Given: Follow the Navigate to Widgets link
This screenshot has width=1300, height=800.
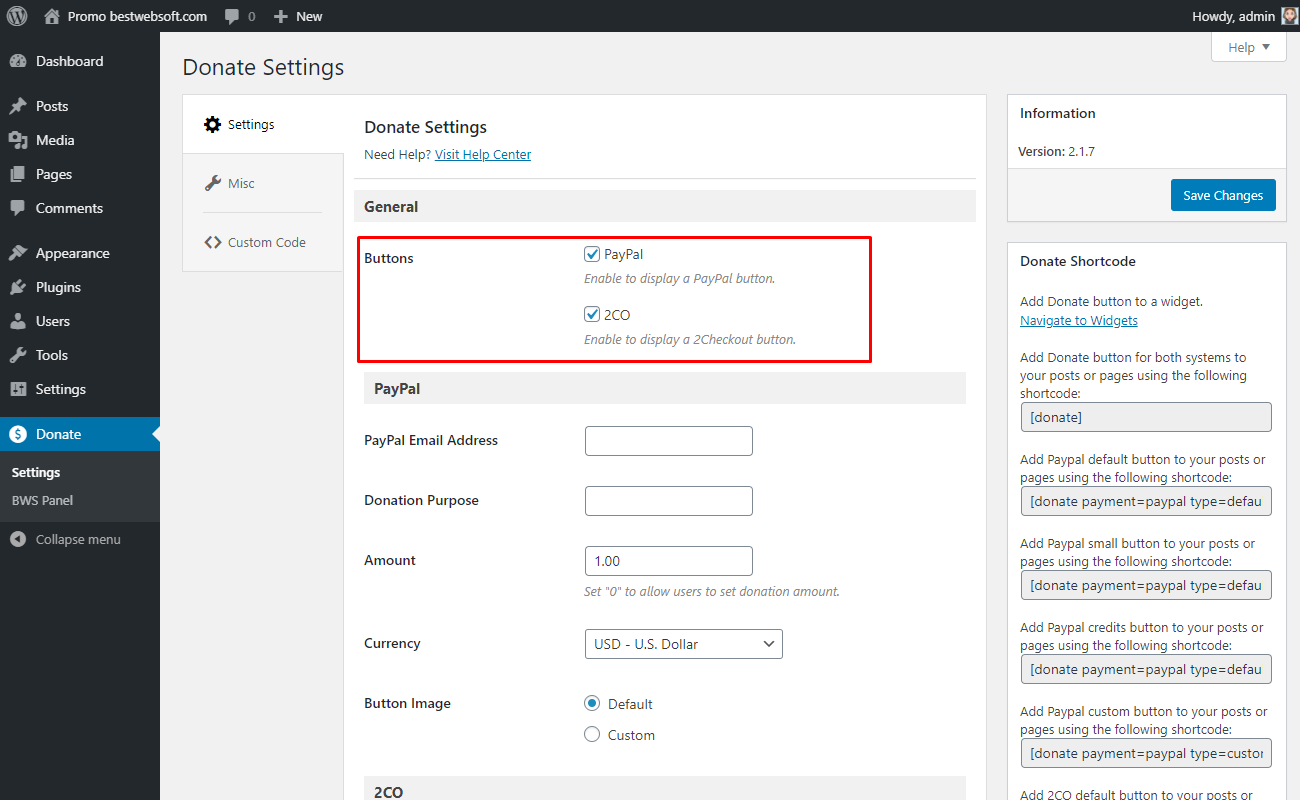Looking at the screenshot, I should coord(1079,321).
